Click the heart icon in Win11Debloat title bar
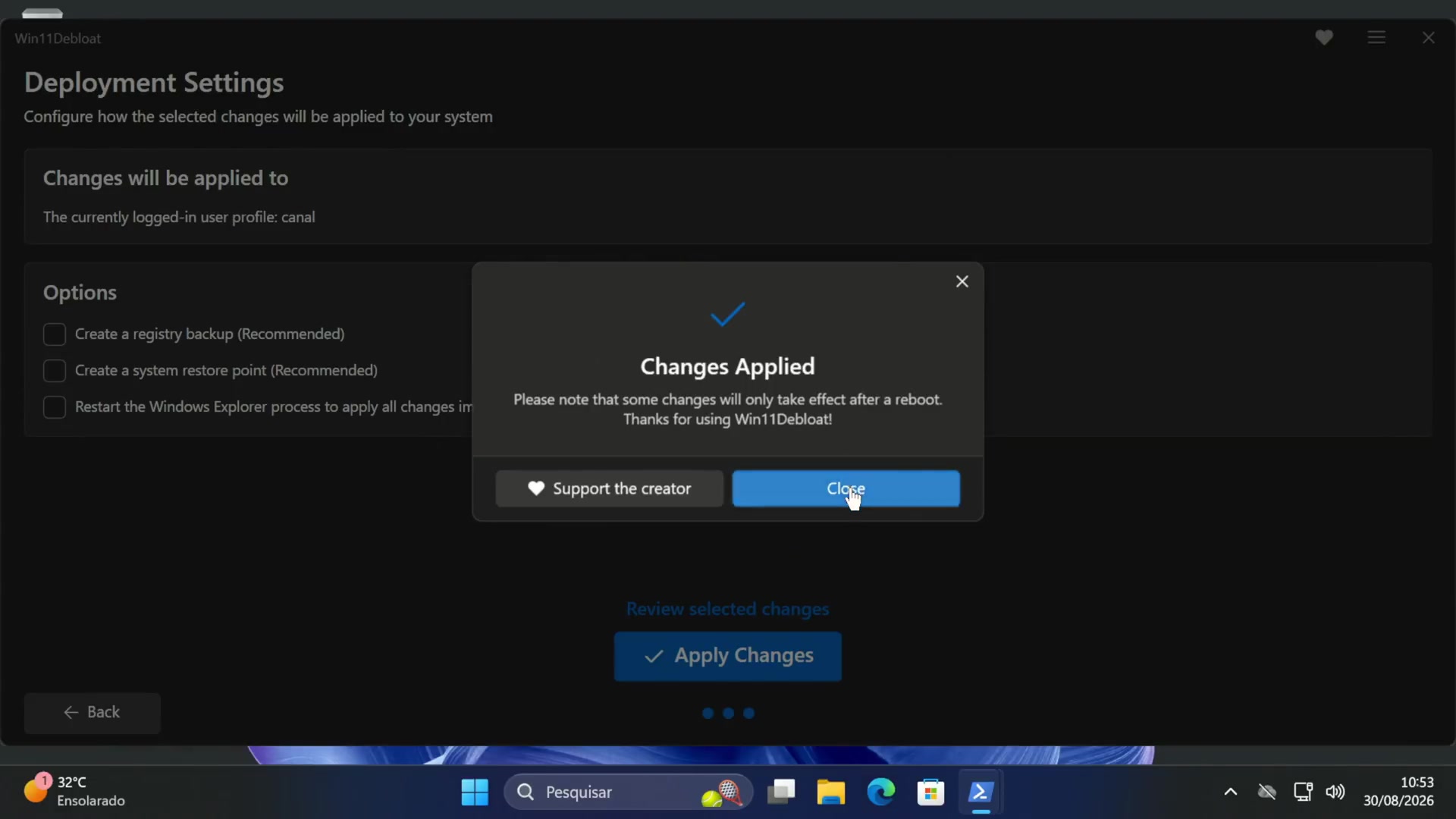The width and height of the screenshot is (1456, 819). [1324, 37]
